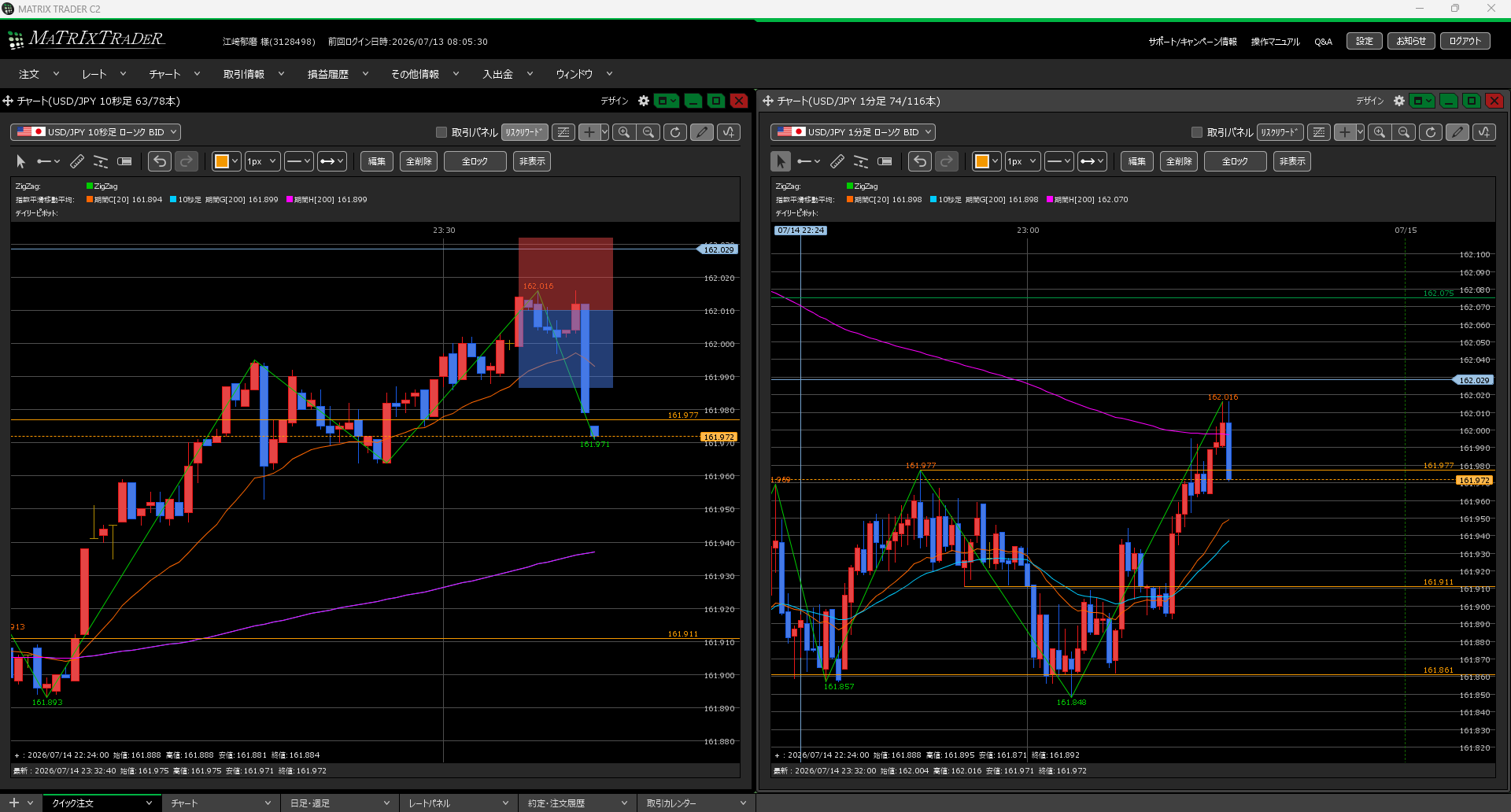Open the 取引情報 menu
The image size is (1511, 812).
[253, 74]
